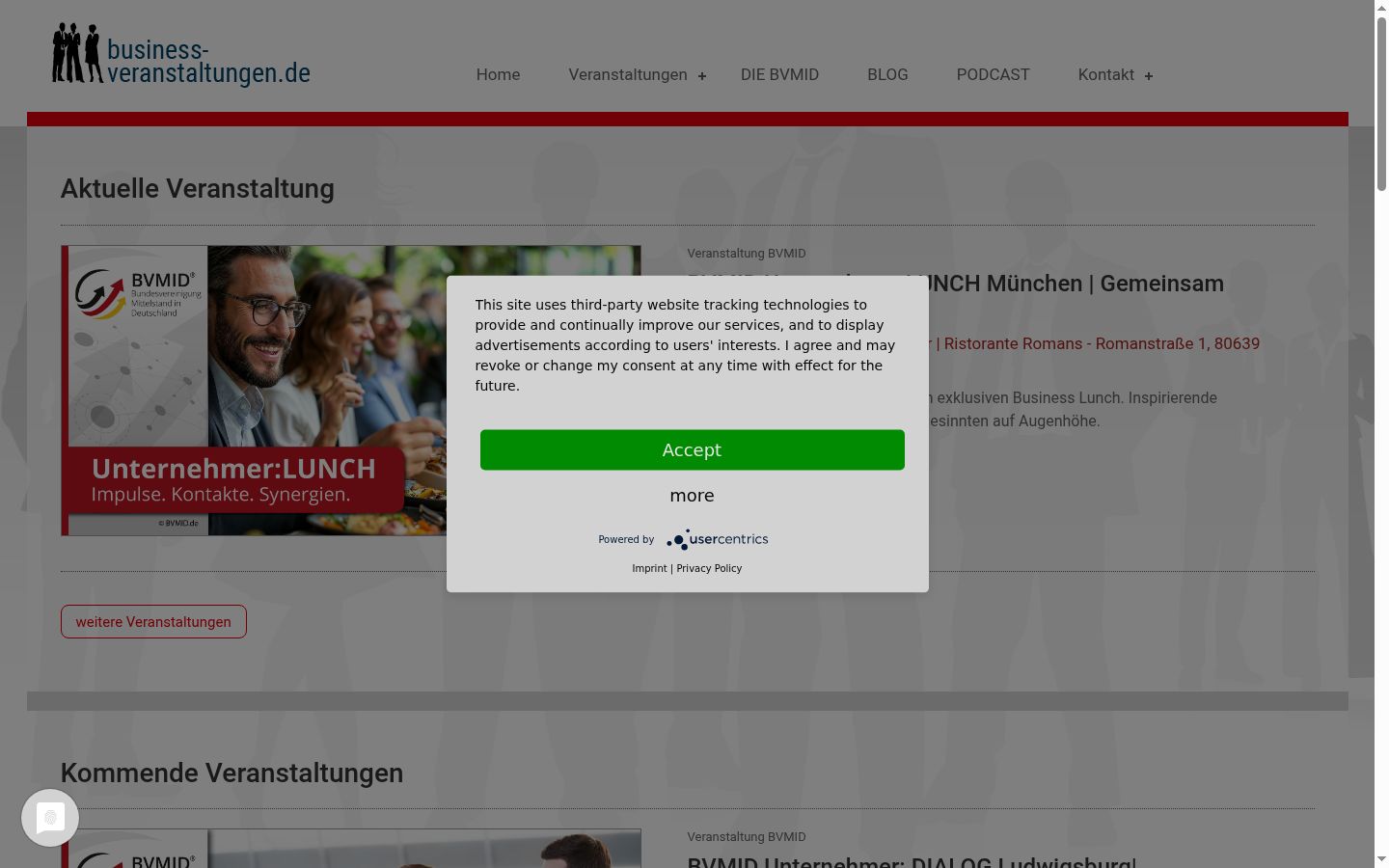Click the business-veranstaltungen.de logo
1389x868 pixels.
coord(181,54)
